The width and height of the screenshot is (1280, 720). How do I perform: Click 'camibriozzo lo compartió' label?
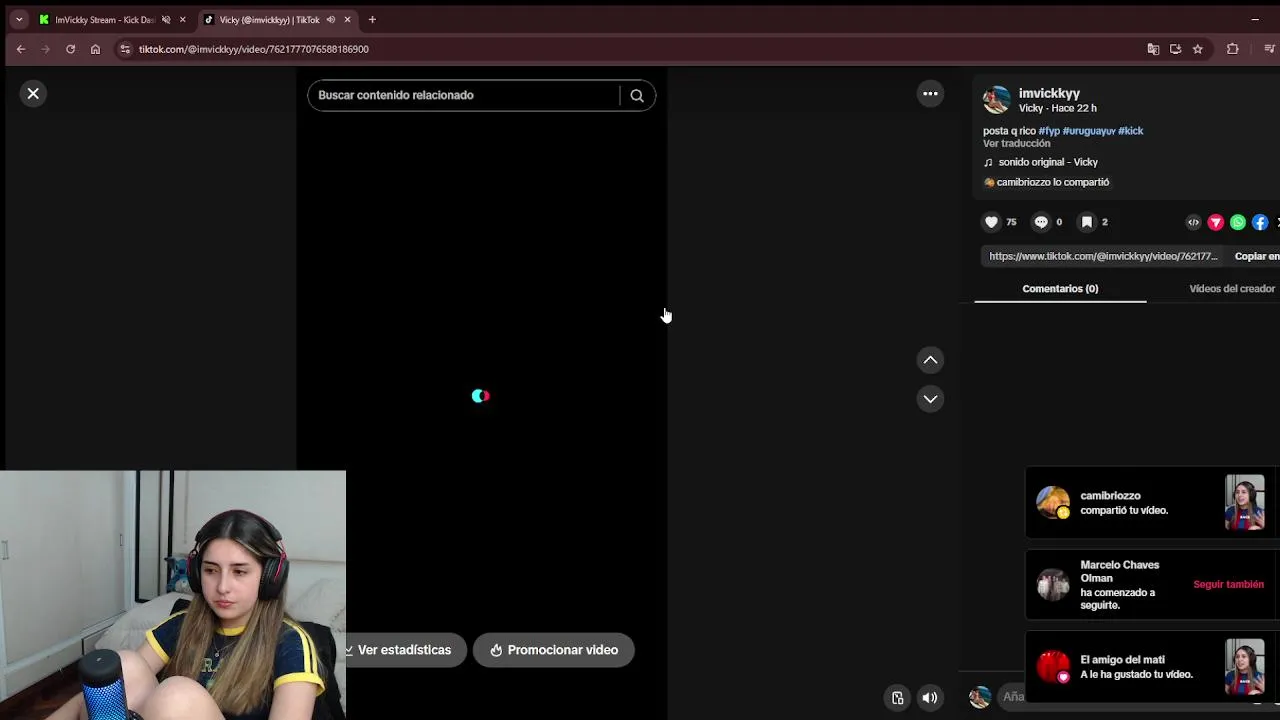coord(1046,182)
